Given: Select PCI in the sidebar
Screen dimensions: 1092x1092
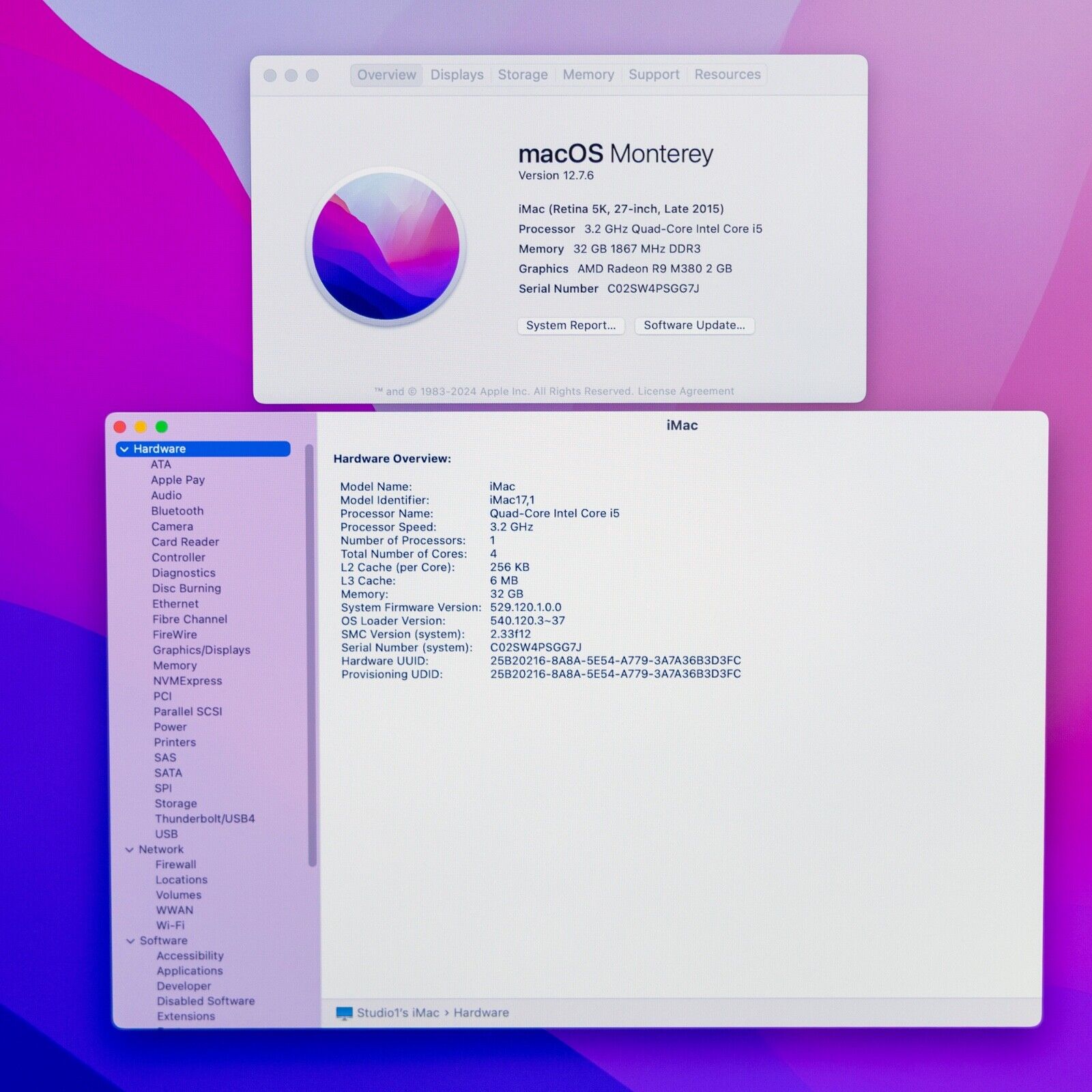Looking at the screenshot, I should [x=162, y=697].
